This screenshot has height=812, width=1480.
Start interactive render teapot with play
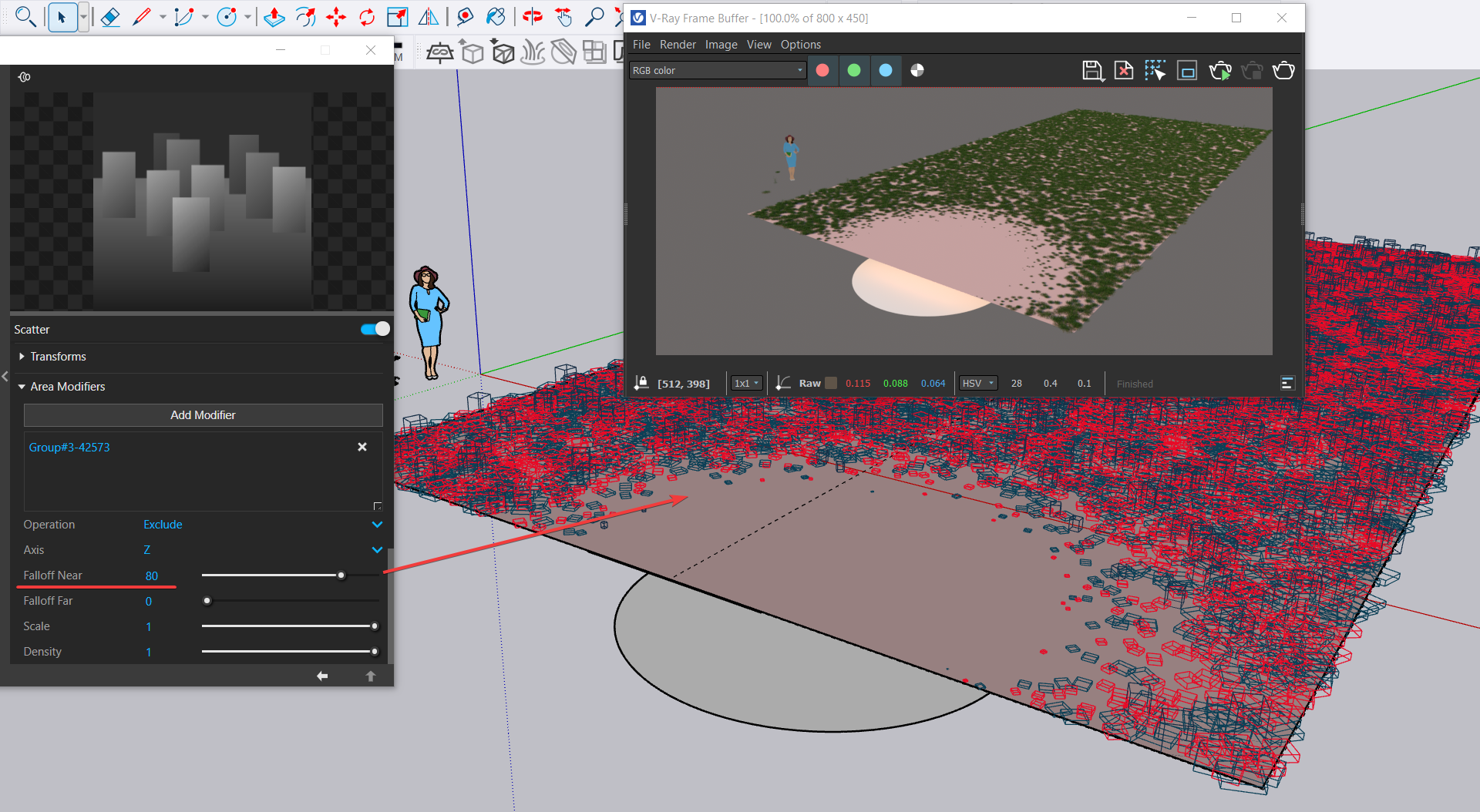pos(1220,71)
